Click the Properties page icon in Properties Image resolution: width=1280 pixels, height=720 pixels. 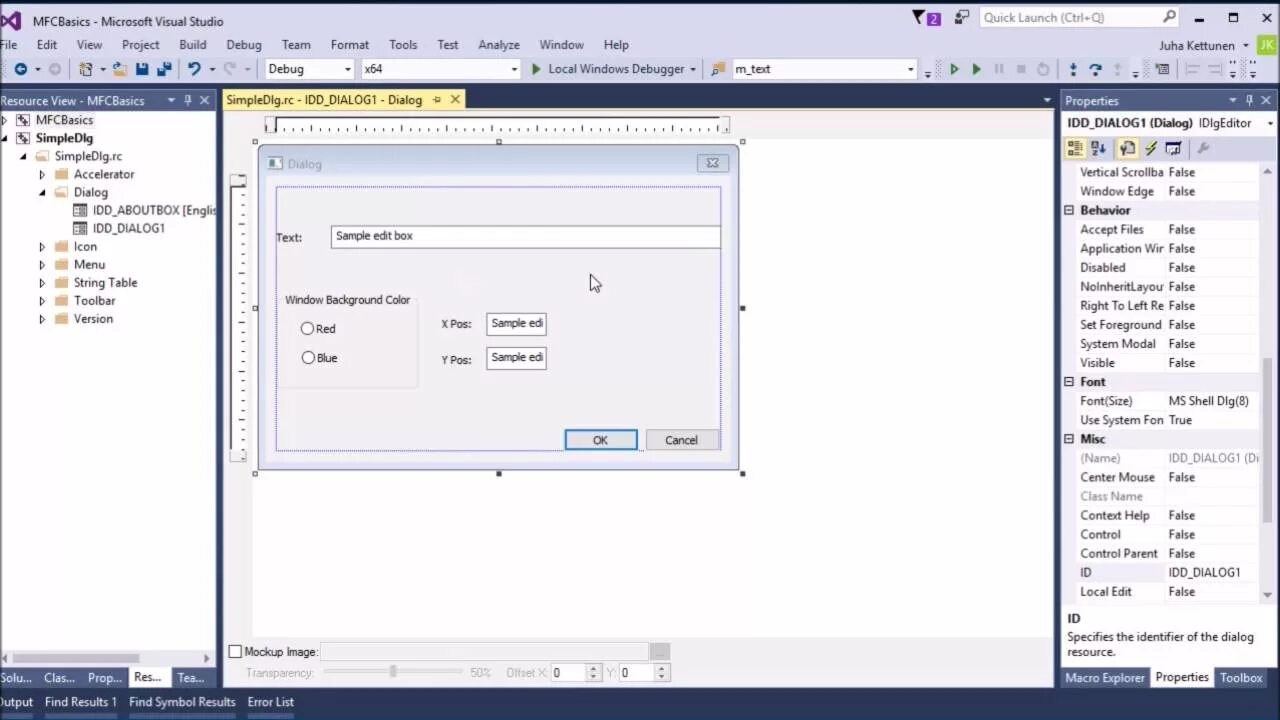pos(1127,148)
